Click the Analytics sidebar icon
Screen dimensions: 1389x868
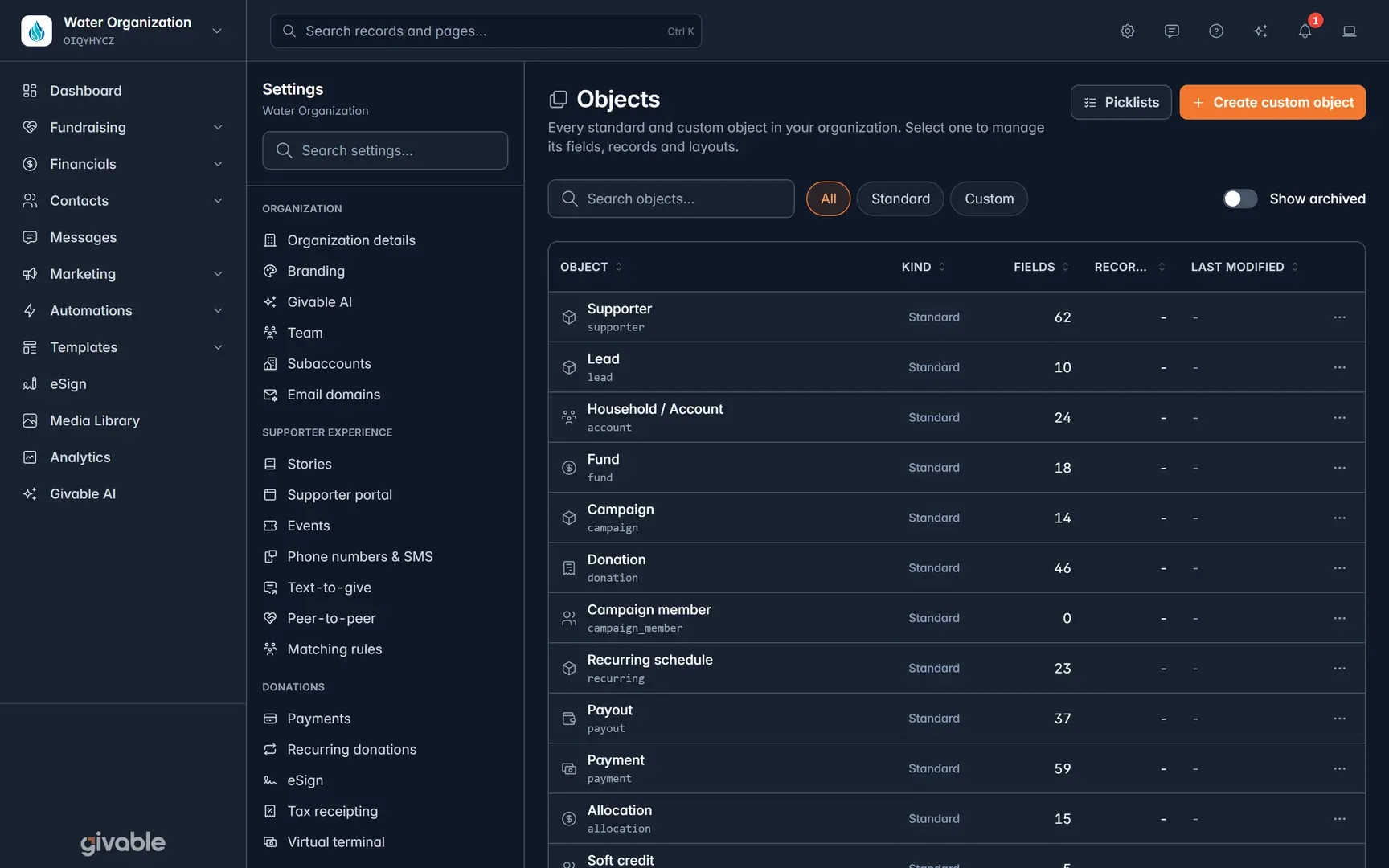tap(30, 457)
